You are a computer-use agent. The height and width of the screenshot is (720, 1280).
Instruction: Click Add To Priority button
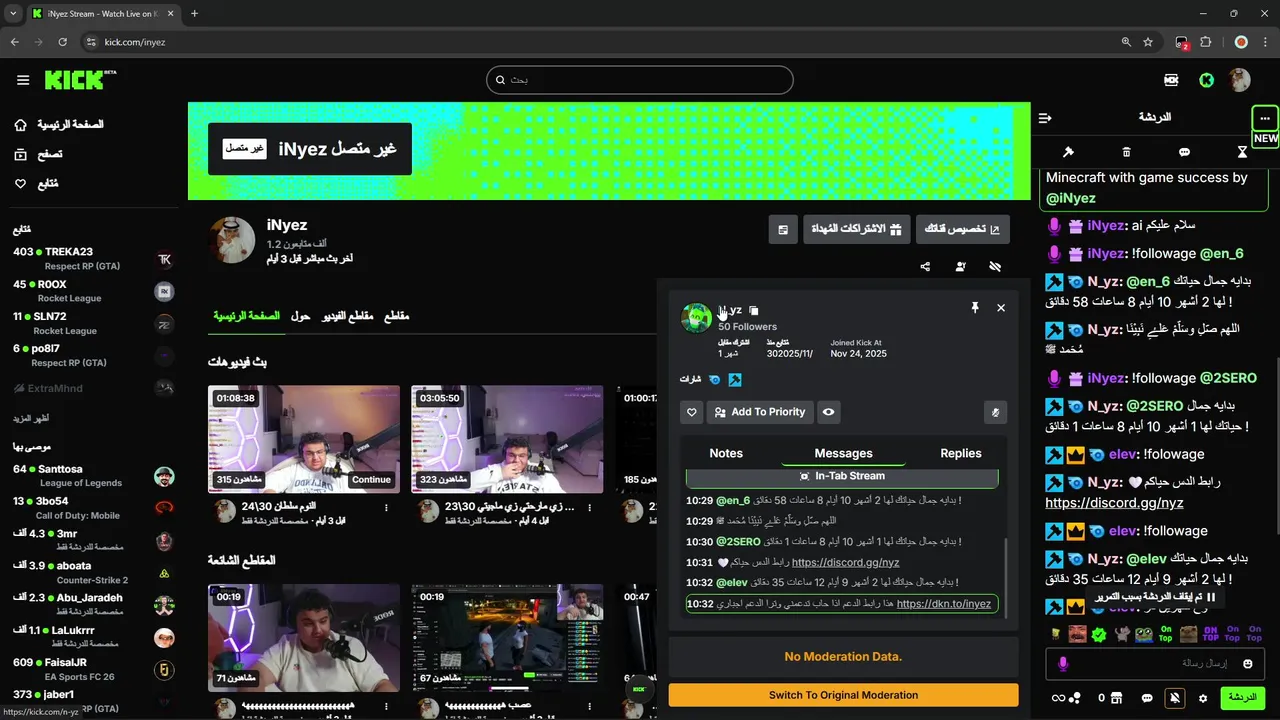click(760, 412)
